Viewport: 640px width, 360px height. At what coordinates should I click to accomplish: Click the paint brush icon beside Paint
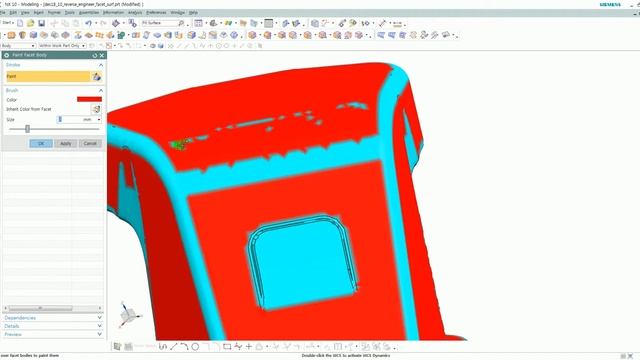(96, 76)
